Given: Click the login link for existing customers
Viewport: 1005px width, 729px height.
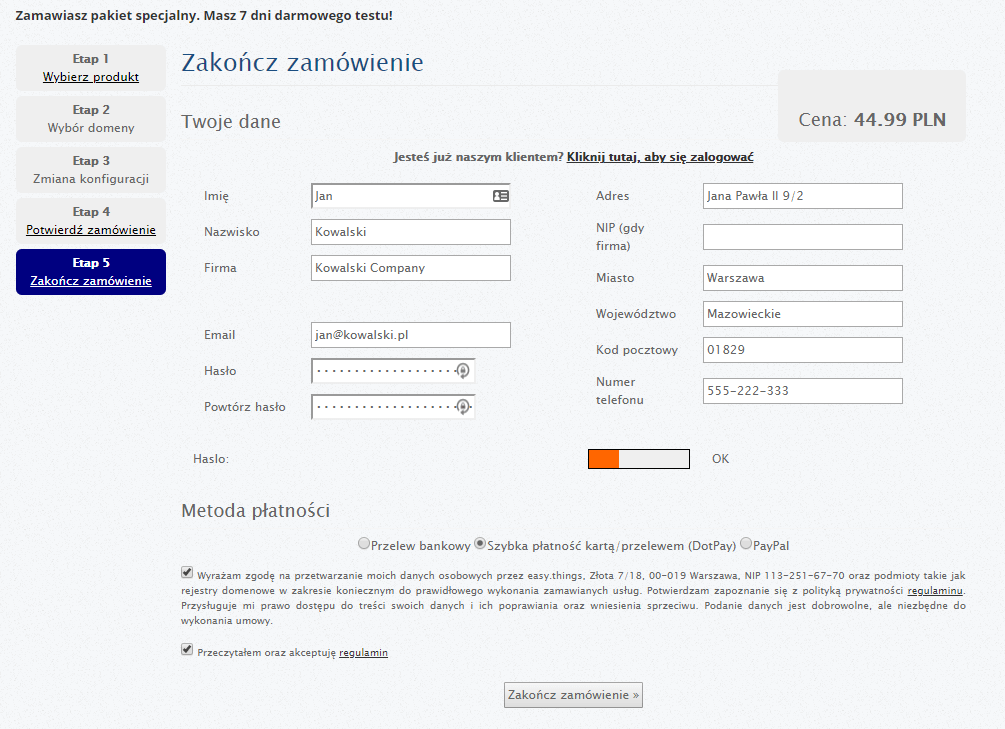Looking at the screenshot, I should pos(660,157).
